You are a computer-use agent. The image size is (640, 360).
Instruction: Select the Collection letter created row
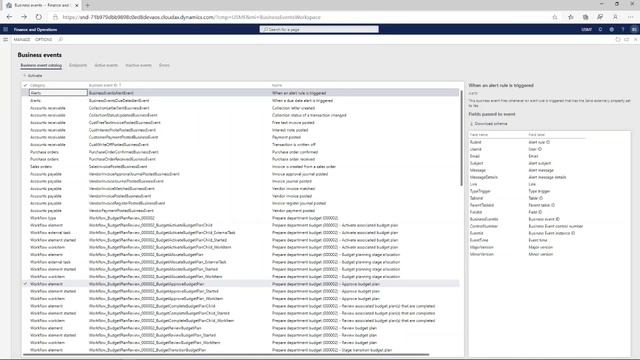pyautogui.click(x=241, y=108)
